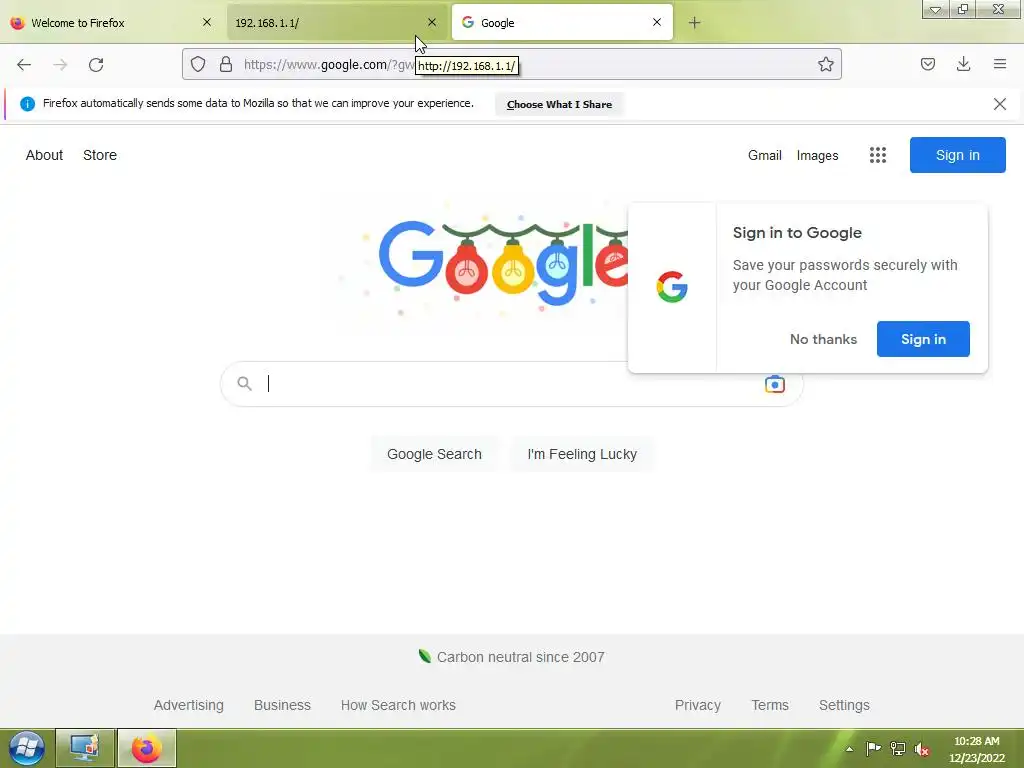Open the Google apps grid
The image size is (1024, 768).
(878, 155)
